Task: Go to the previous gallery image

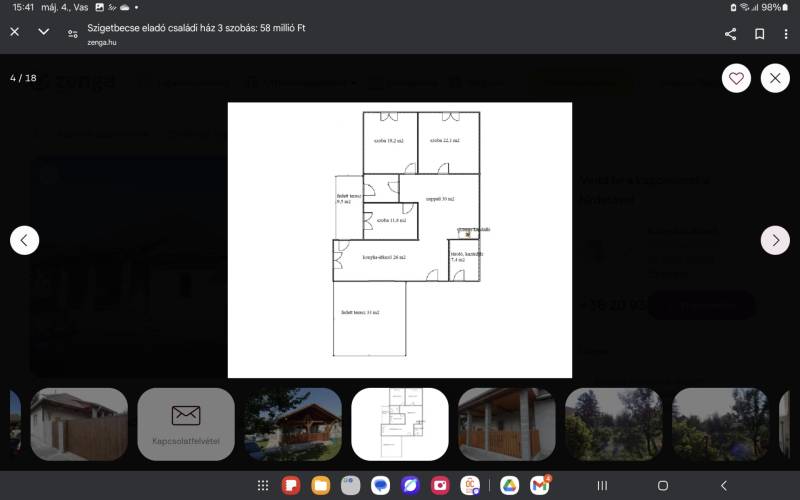Action: pos(24,240)
